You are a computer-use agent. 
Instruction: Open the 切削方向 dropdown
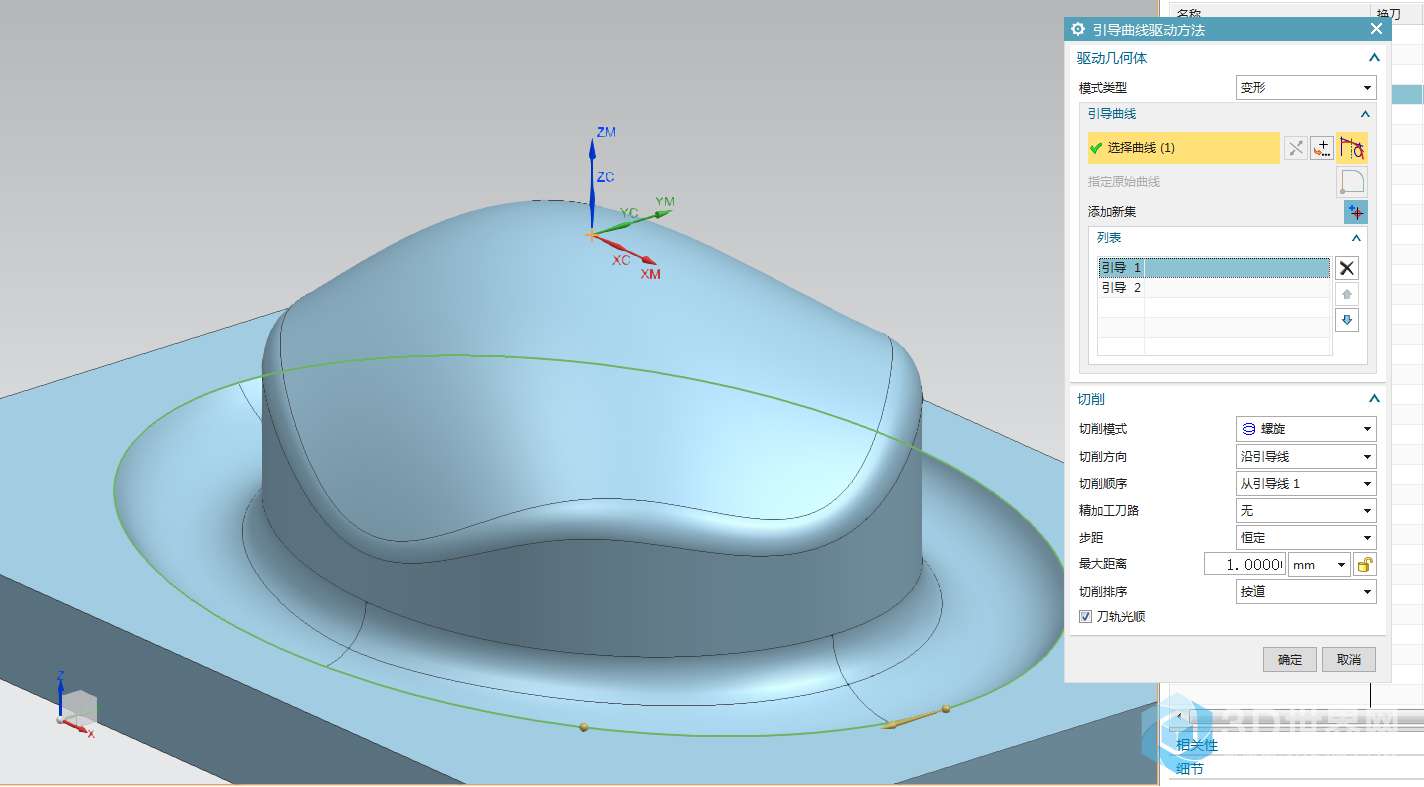click(1306, 457)
